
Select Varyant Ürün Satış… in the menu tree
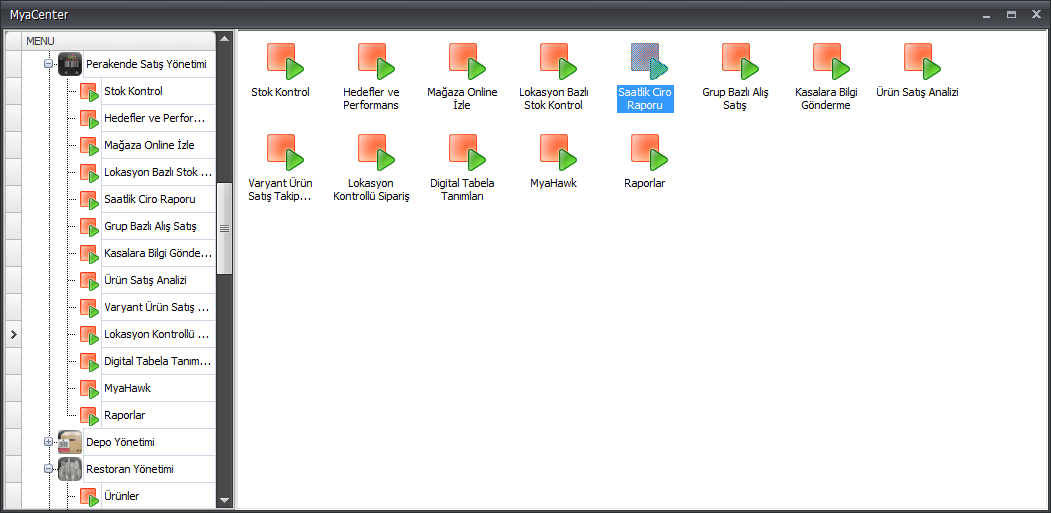[x=157, y=307]
